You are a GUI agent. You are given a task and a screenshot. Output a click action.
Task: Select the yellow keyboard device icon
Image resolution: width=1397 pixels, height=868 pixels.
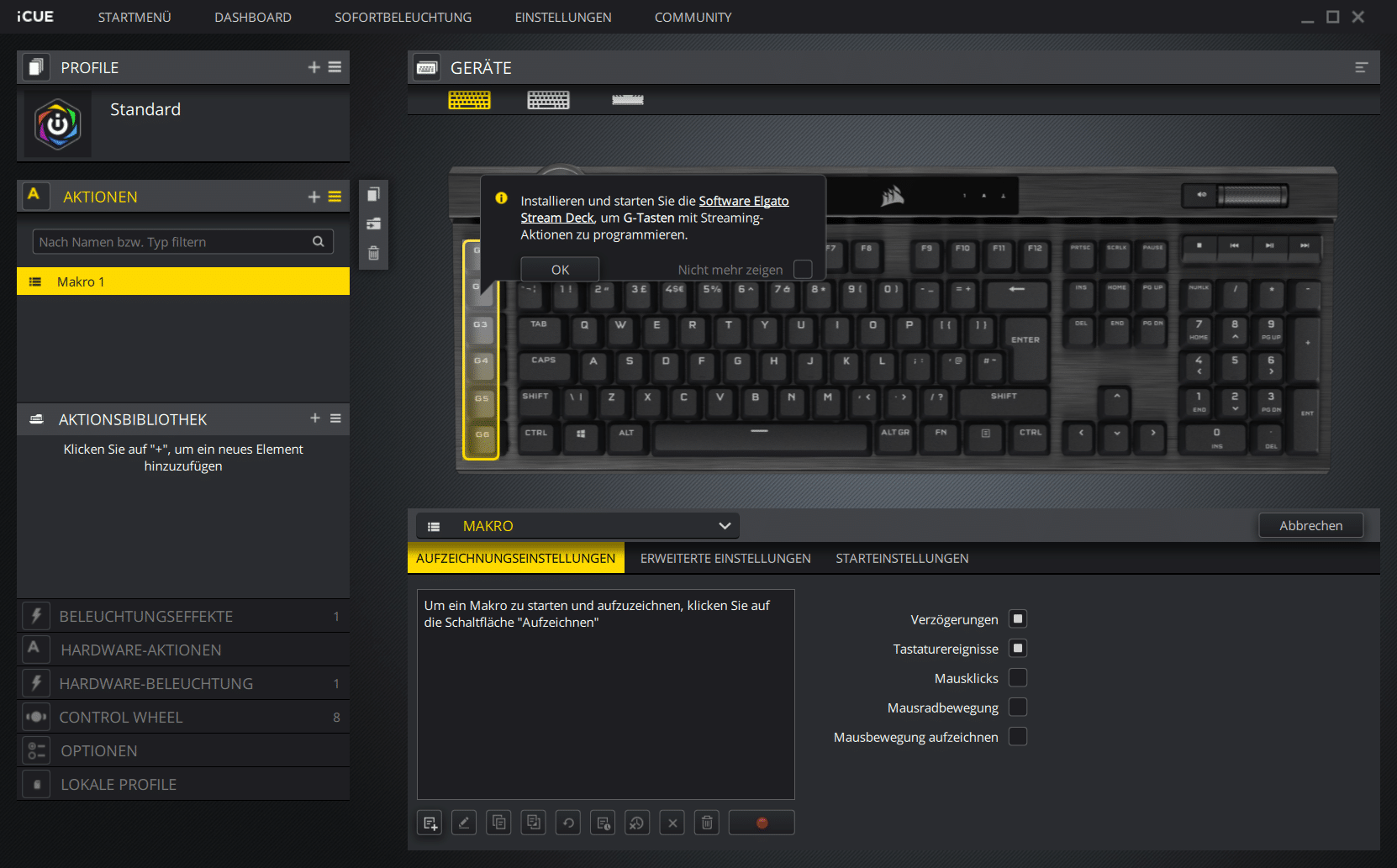[x=469, y=101]
